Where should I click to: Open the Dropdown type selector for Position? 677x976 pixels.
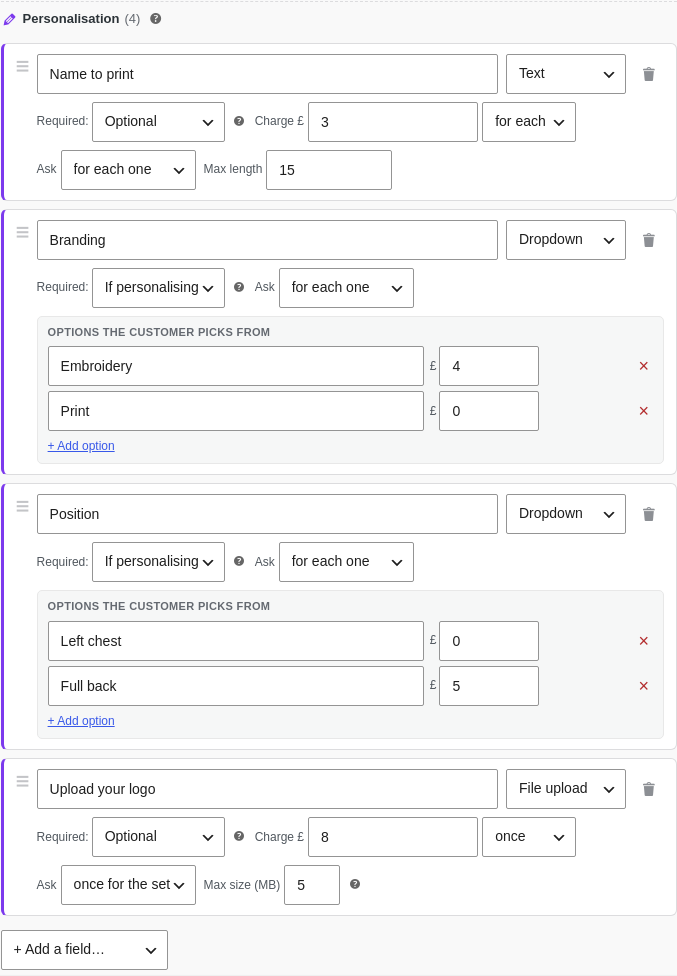(x=566, y=514)
